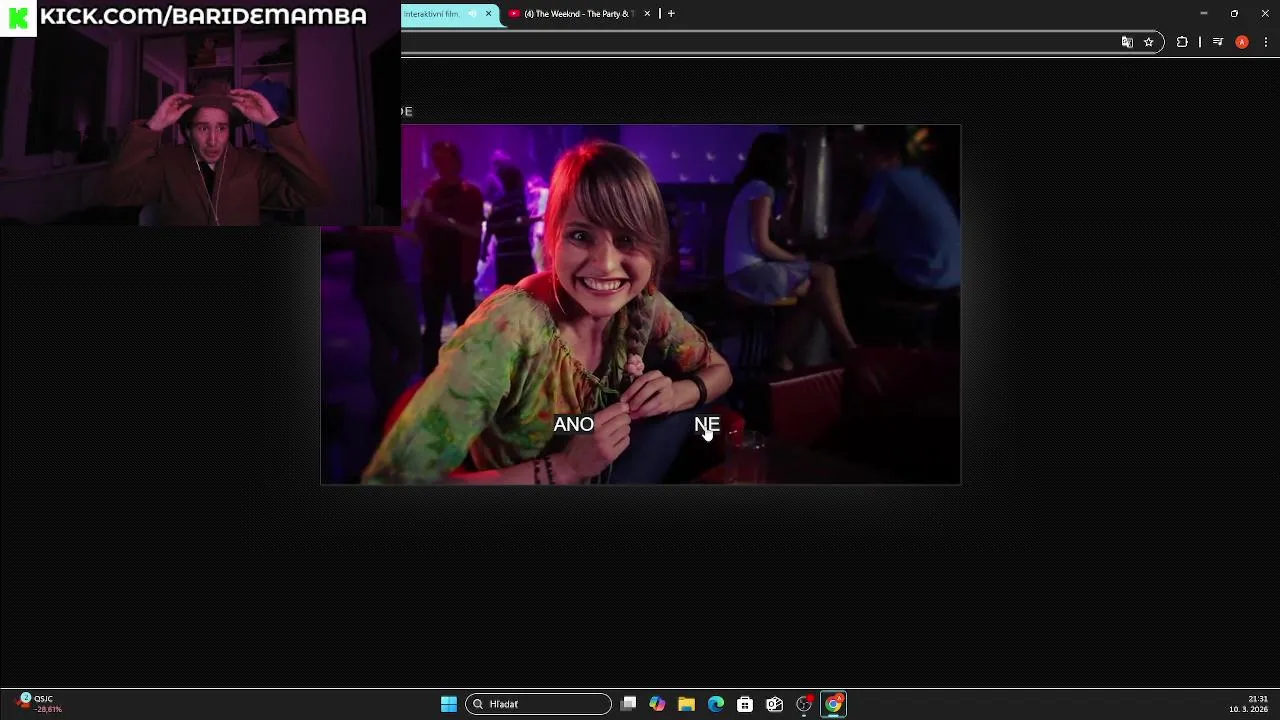
Task: Open the QSJC stock widget
Action: click(x=40, y=704)
